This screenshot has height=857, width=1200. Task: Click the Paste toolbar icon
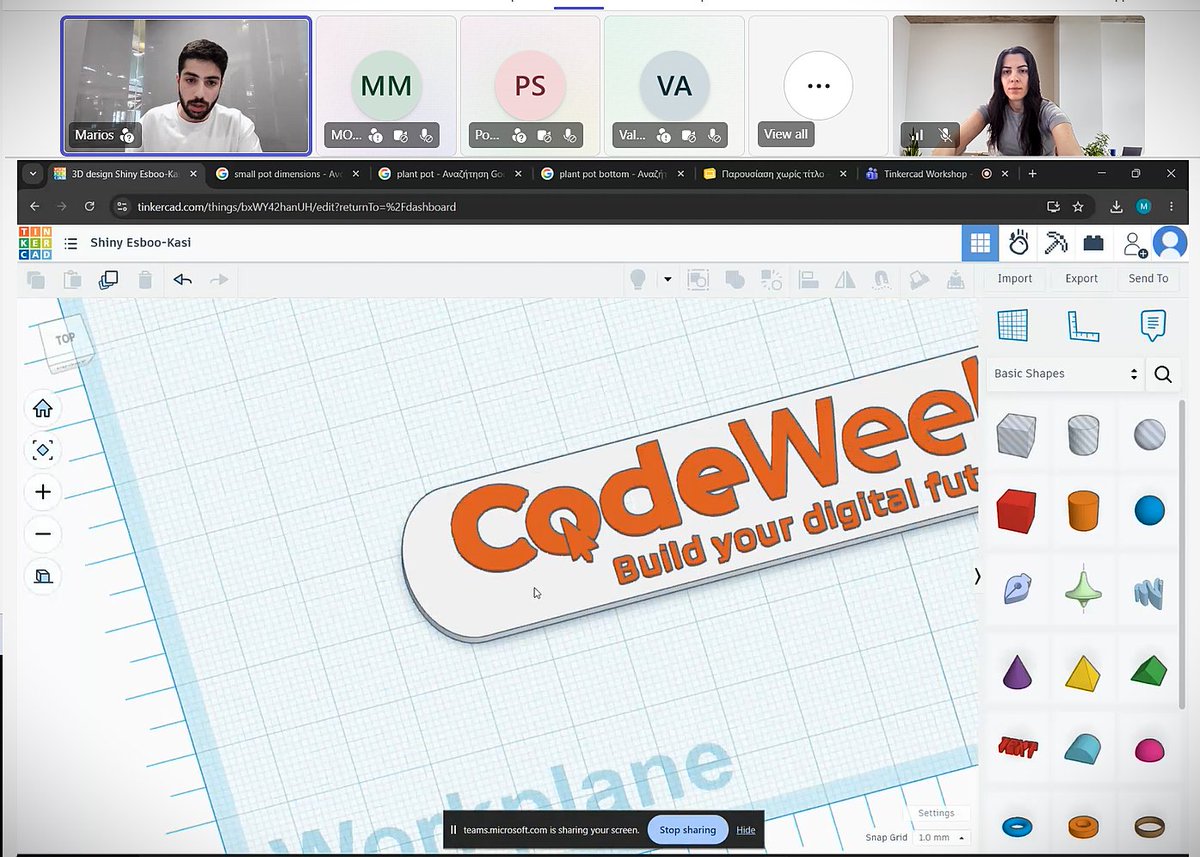tap(72, 280)
